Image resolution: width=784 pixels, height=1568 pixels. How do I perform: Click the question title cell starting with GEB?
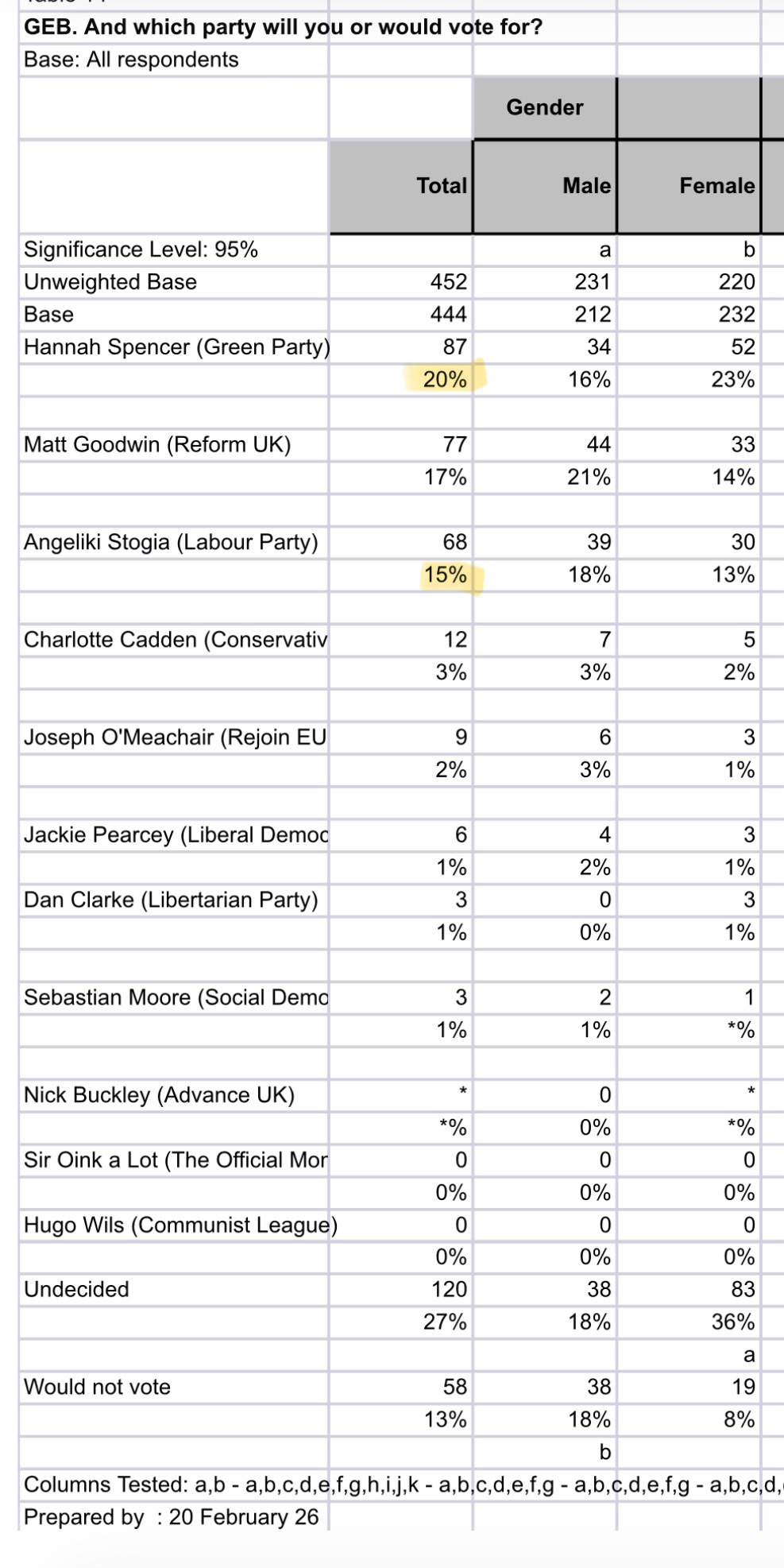pos(283,27)
